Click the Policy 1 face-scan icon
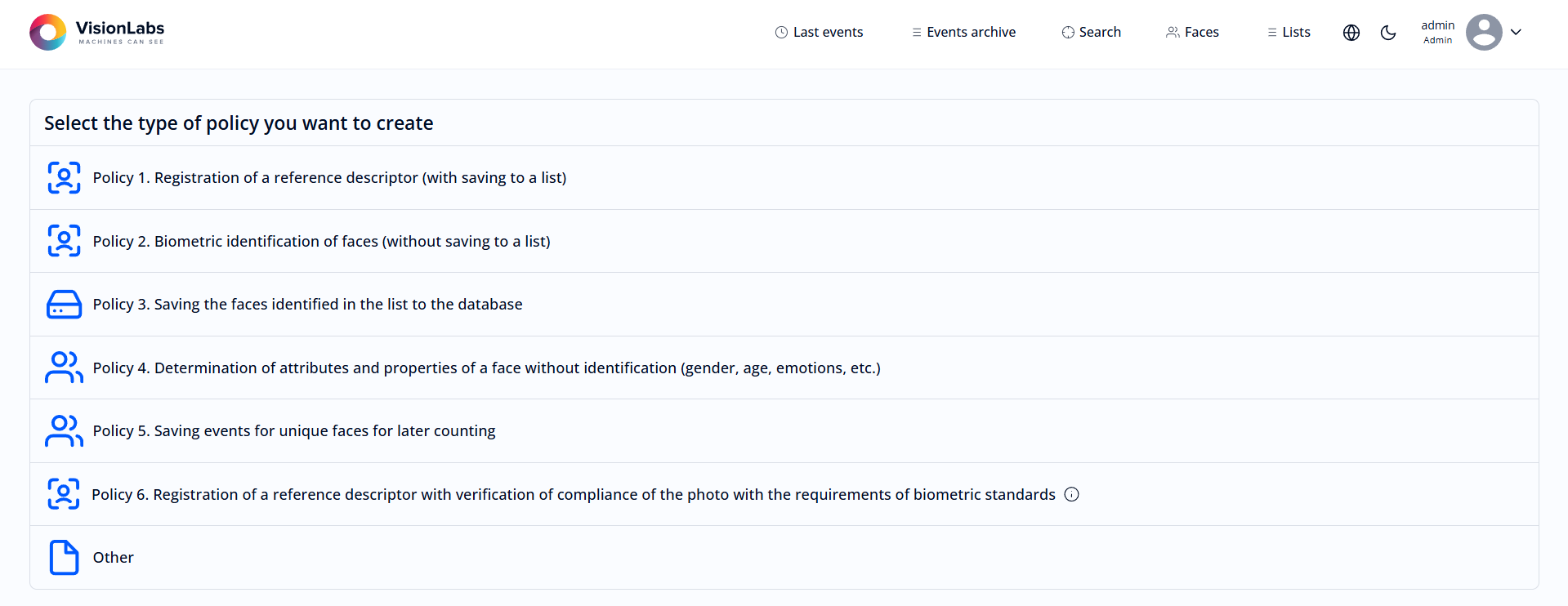Screen dimensions: 1568x606 64,178
